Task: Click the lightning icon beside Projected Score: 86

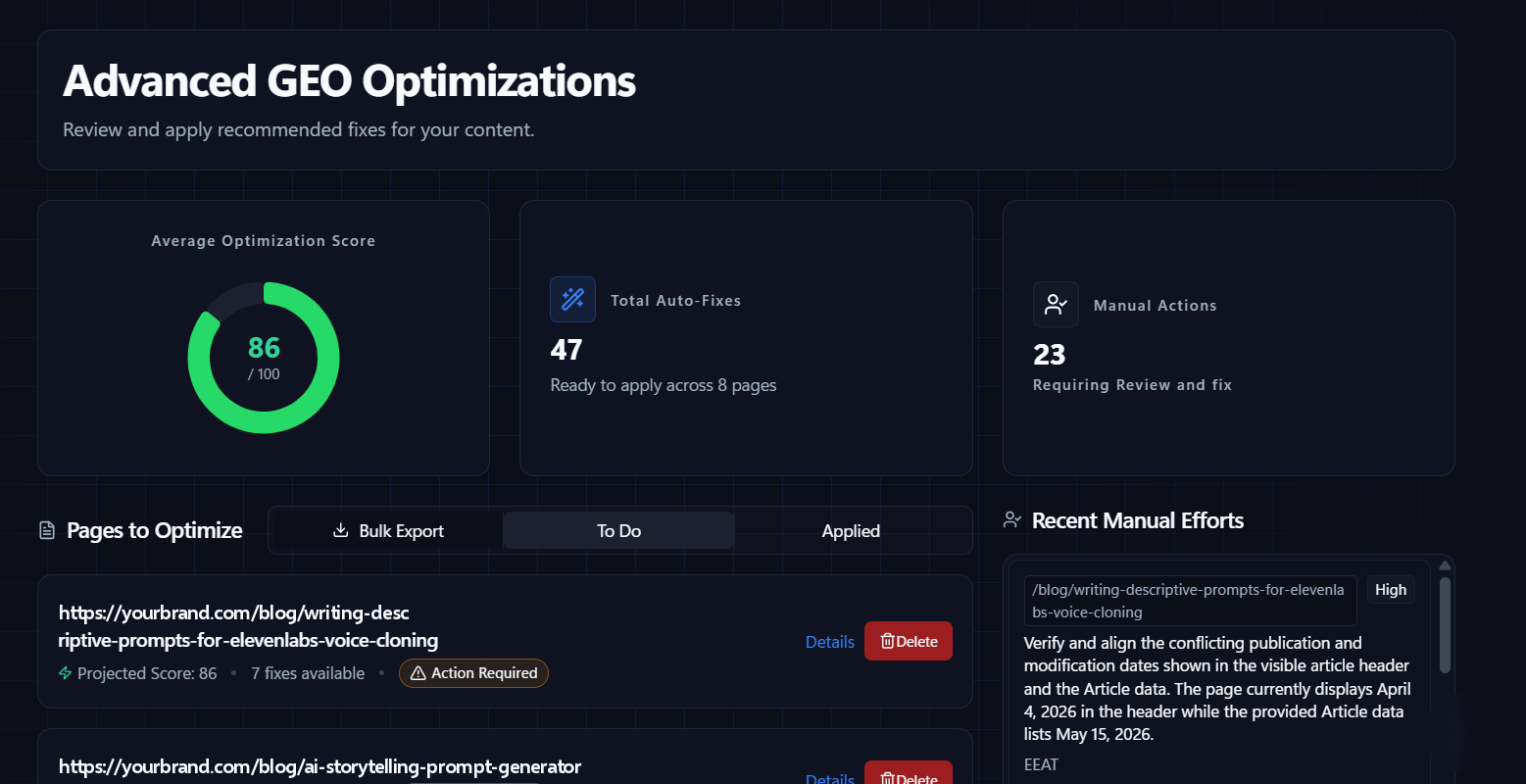Action: point(66,672)
